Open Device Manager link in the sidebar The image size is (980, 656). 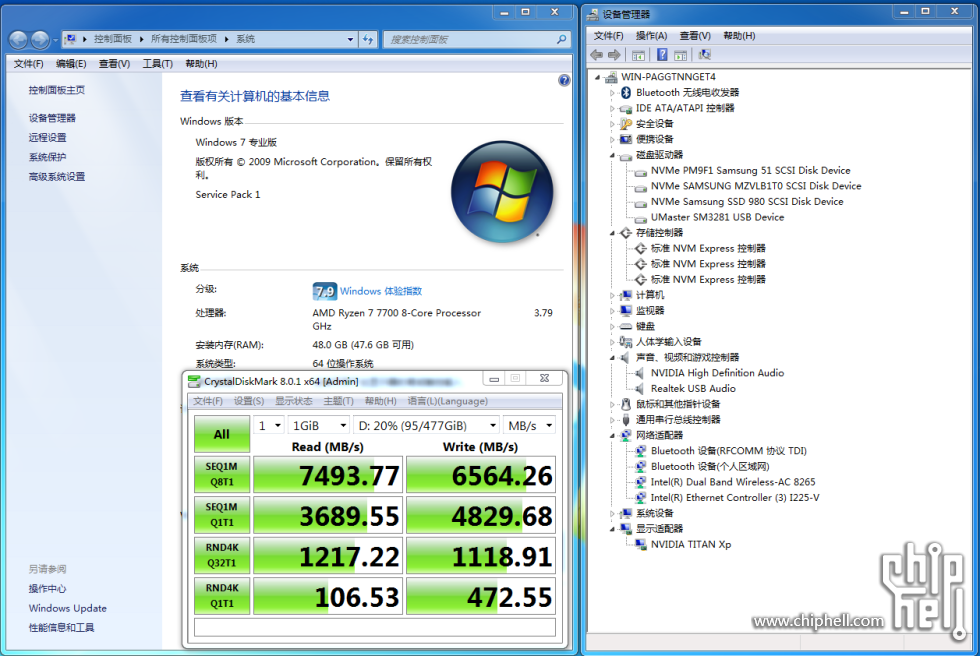(x=52, y=117)
